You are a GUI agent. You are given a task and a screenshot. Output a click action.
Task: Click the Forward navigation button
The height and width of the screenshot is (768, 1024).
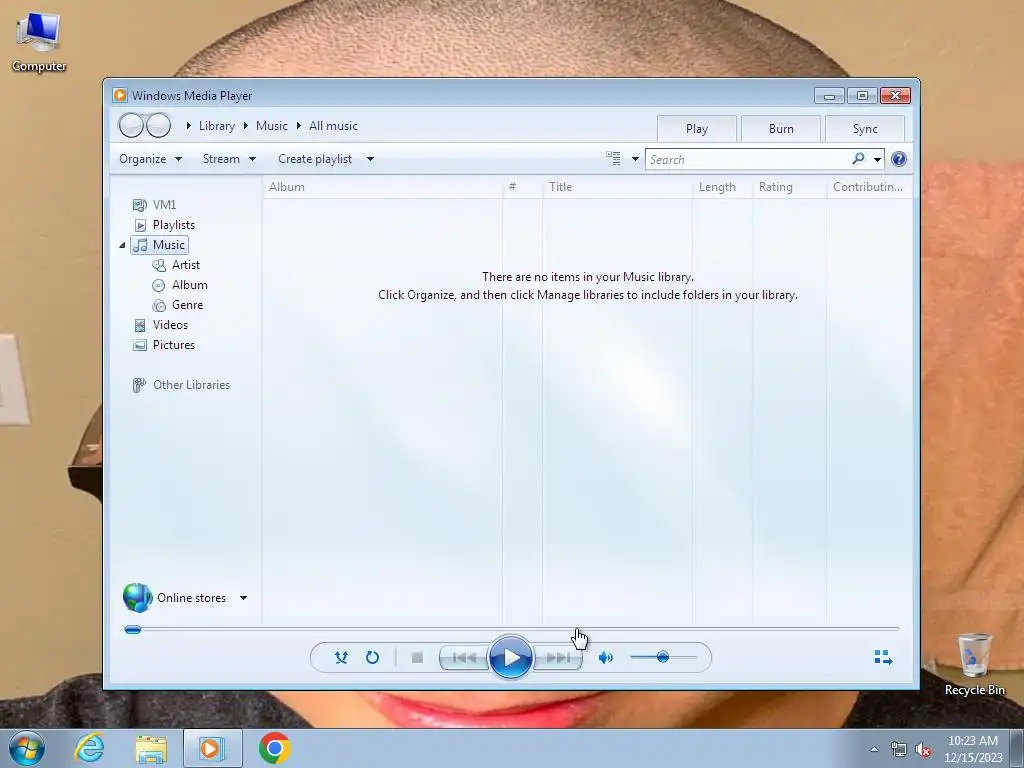pyautogui.click(x=158, y=125)
